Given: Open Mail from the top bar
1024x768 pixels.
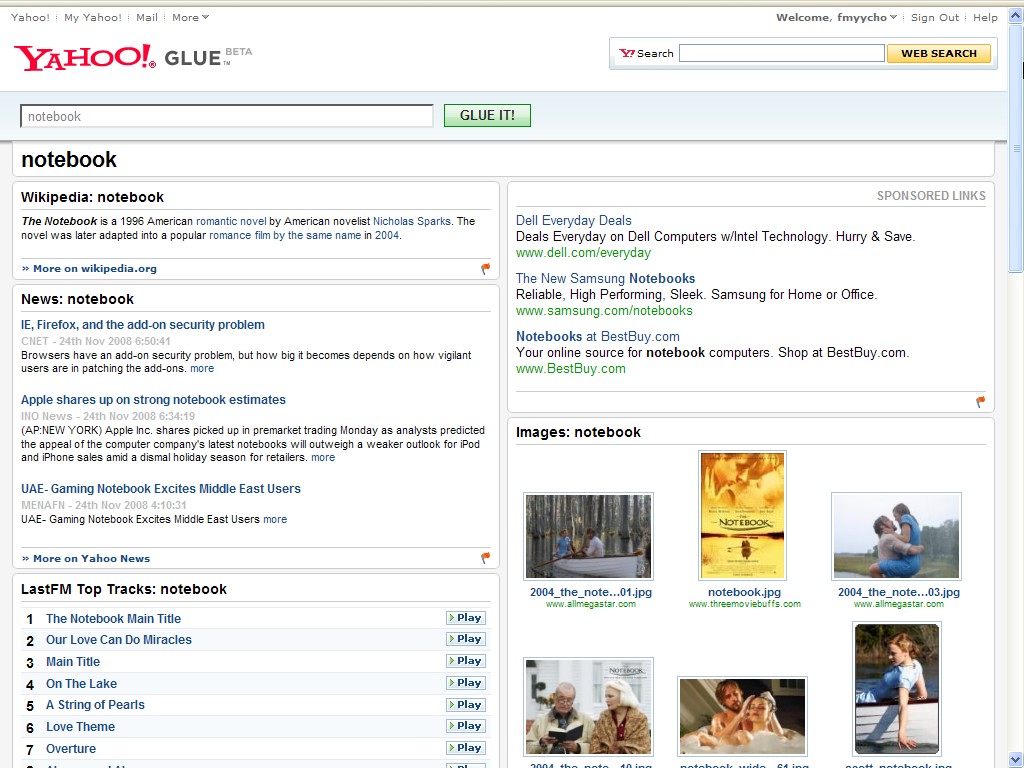Looking at the screenshot, I should [147, 18].
